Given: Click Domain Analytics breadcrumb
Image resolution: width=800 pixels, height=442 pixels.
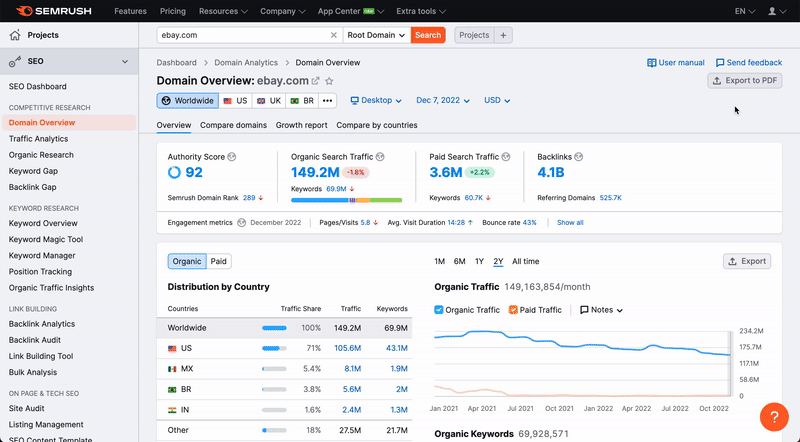Looking at the screenshot, I should [246, 63].
